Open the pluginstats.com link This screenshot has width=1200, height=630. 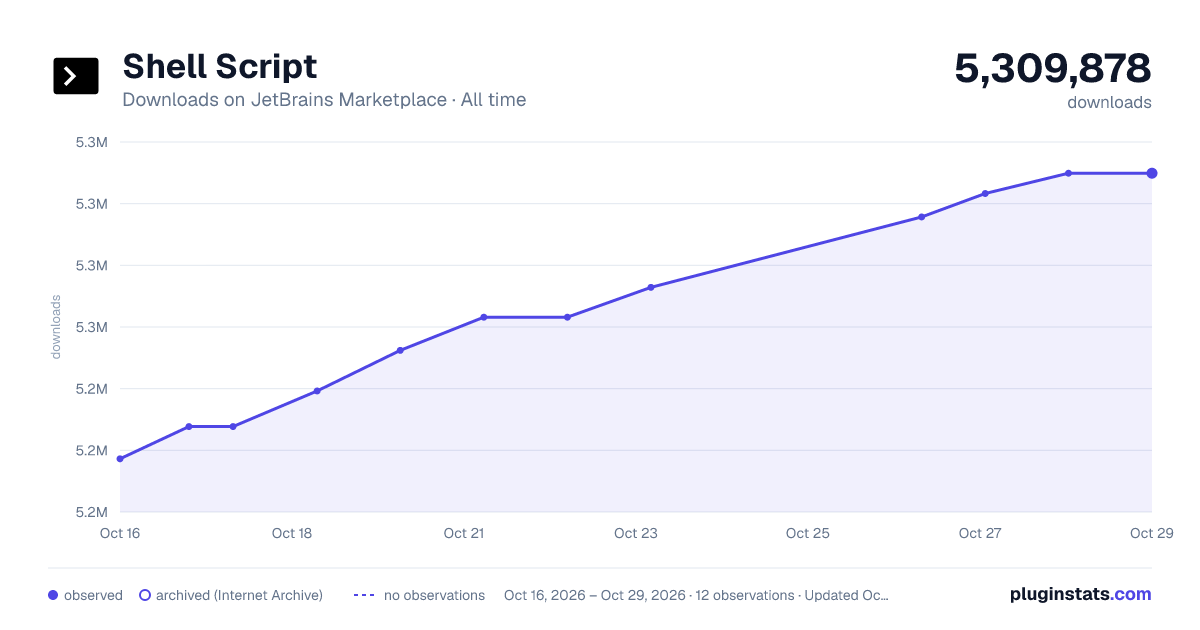click(x=1080, y=594)
